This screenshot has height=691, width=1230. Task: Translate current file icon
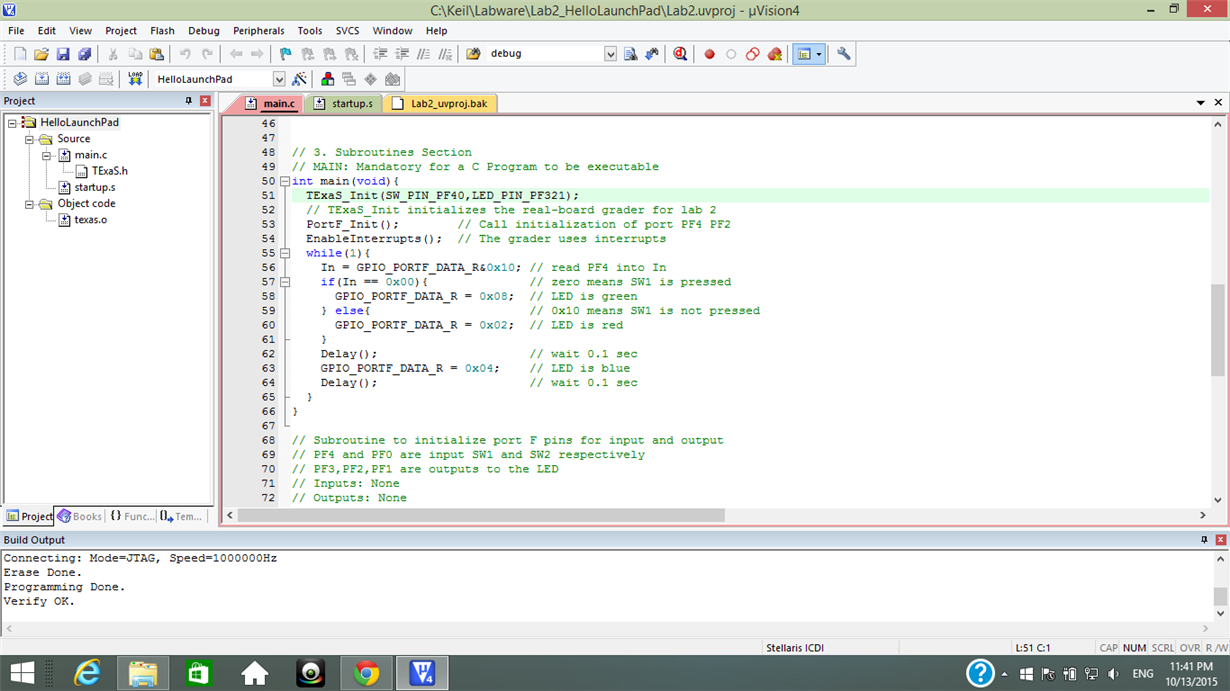tap(19, 79)
